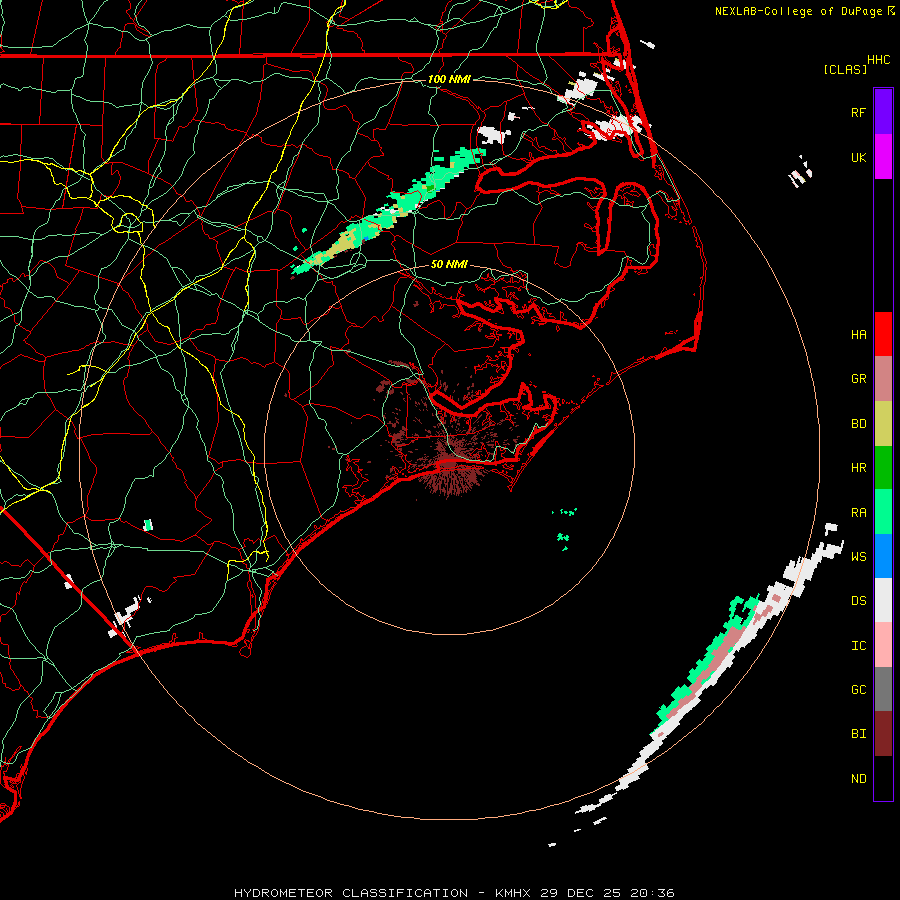
Task: Click the green rain band northwest of radar
Action: tap(390, 210)
